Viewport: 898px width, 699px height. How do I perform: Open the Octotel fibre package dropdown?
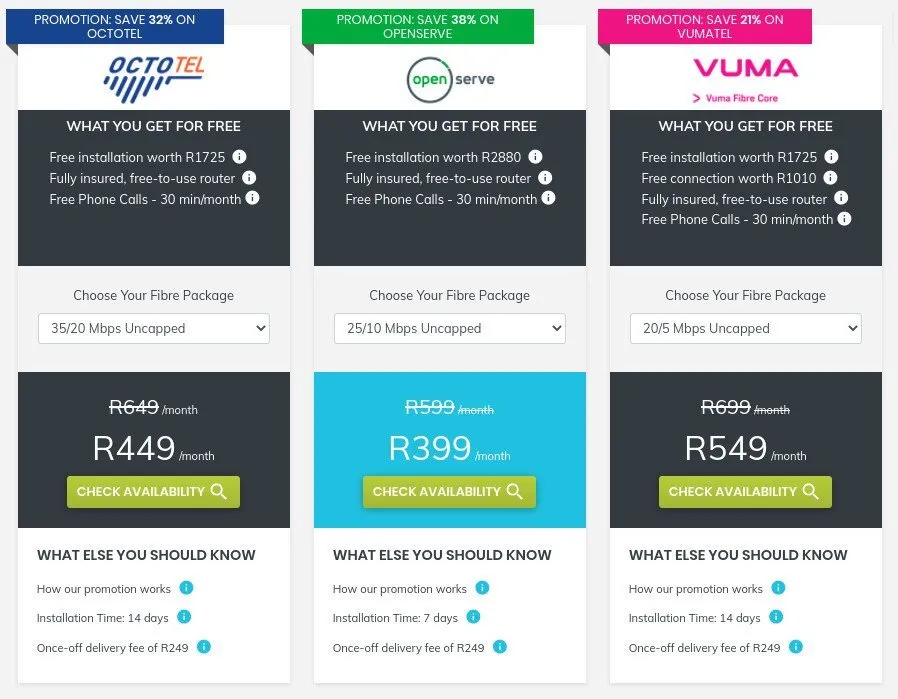pyautogui.click(x=153, y=328)
